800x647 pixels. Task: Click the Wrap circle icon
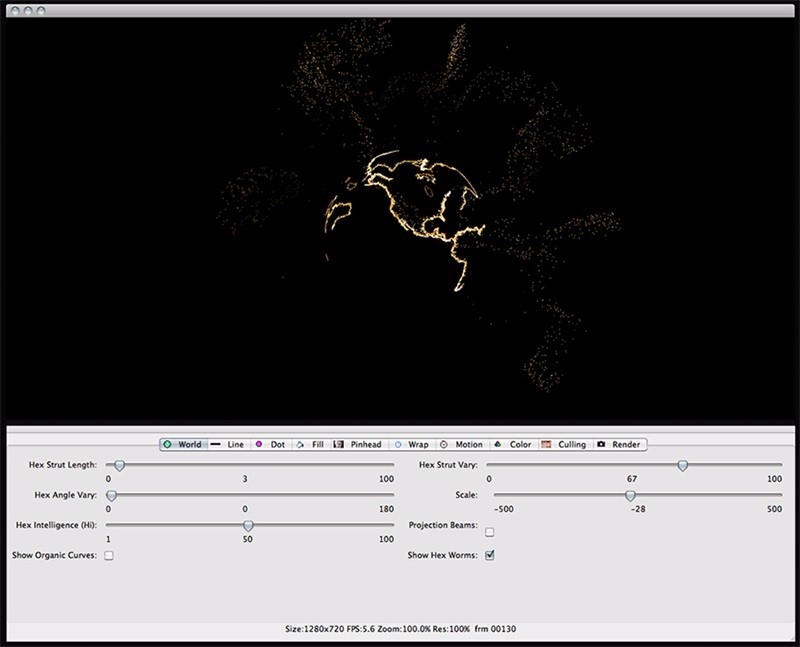(398, 444)
